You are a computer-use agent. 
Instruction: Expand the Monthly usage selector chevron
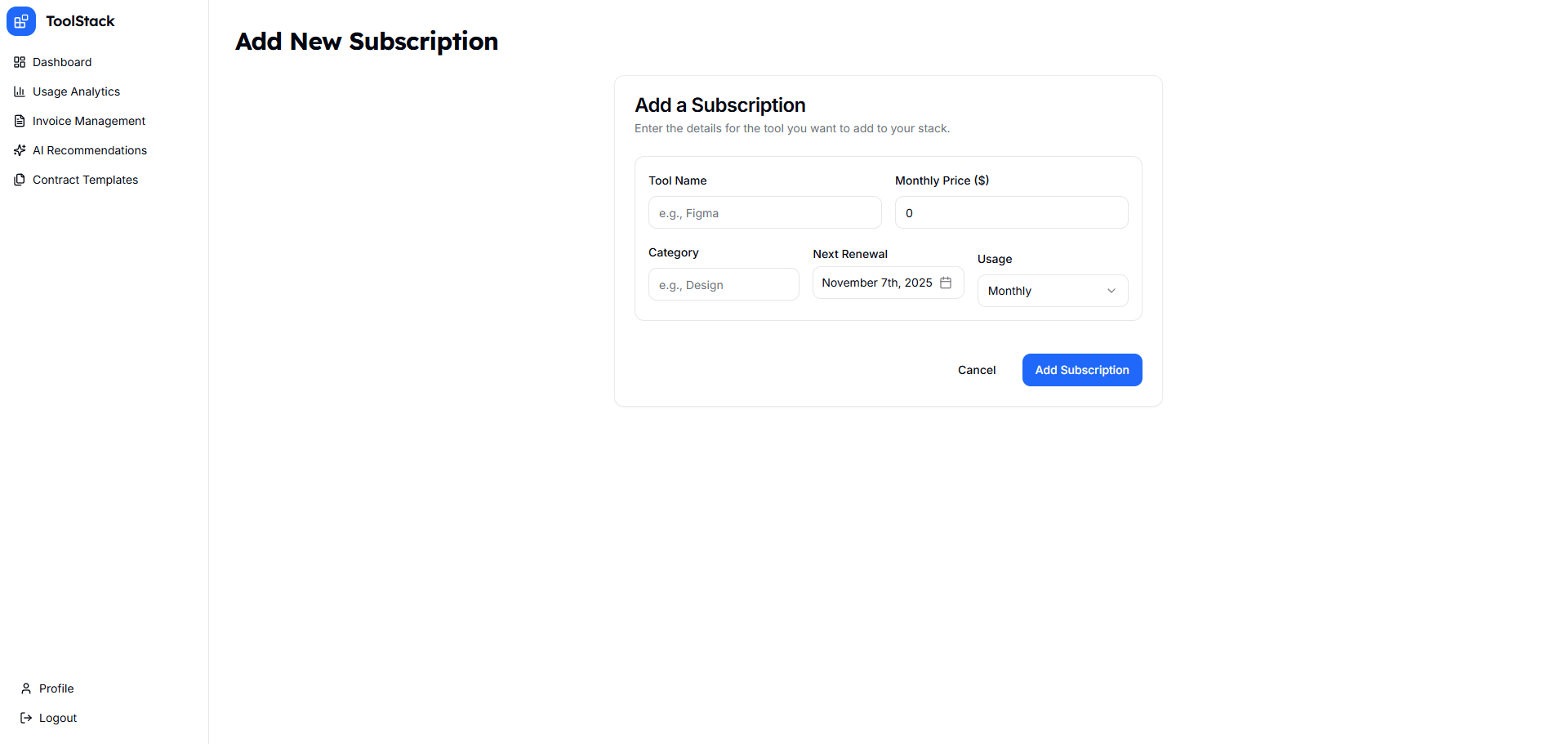click(1111, 291)
